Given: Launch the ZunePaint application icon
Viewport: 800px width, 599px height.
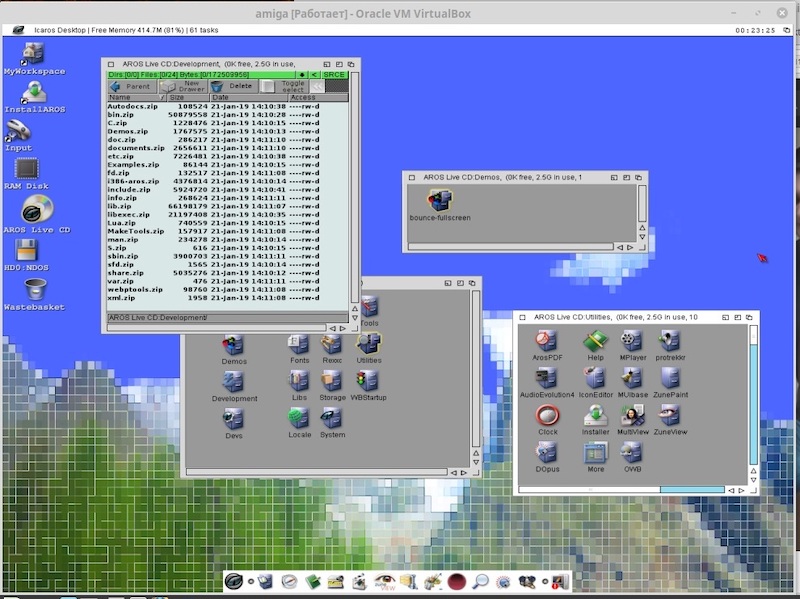Looking at the screenshot, I should click(670, 378).
